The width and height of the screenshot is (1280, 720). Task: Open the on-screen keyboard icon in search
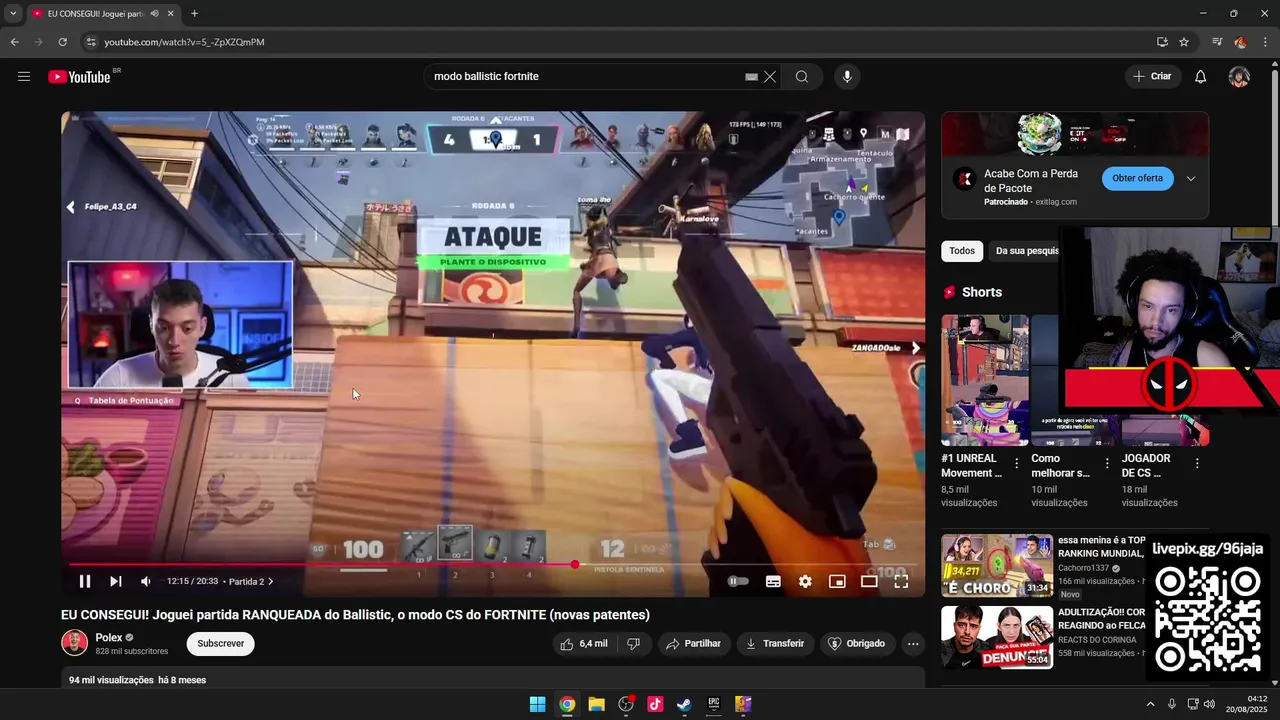(751, 77)
